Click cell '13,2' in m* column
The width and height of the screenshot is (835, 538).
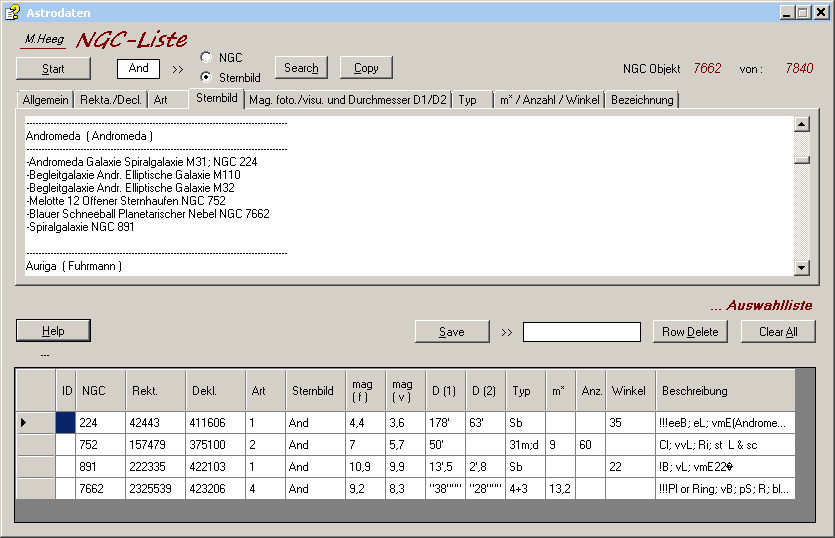click(x=561, y=488)
